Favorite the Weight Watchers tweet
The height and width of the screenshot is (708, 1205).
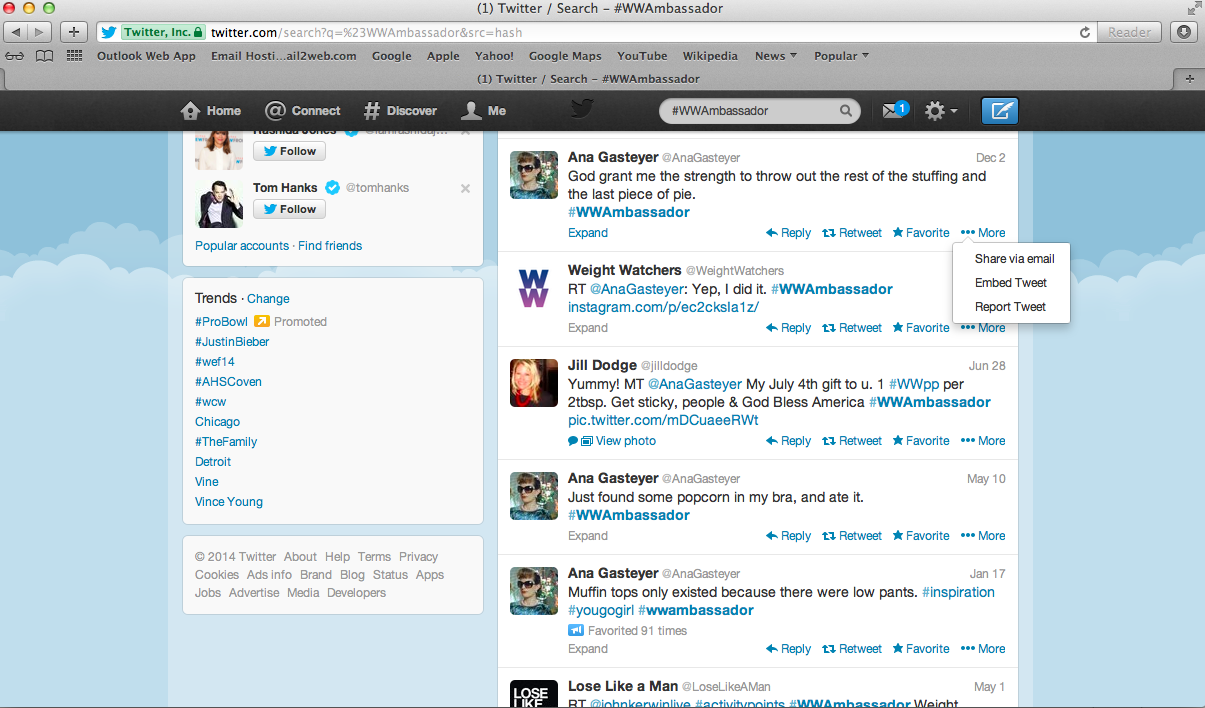[921, 328]
